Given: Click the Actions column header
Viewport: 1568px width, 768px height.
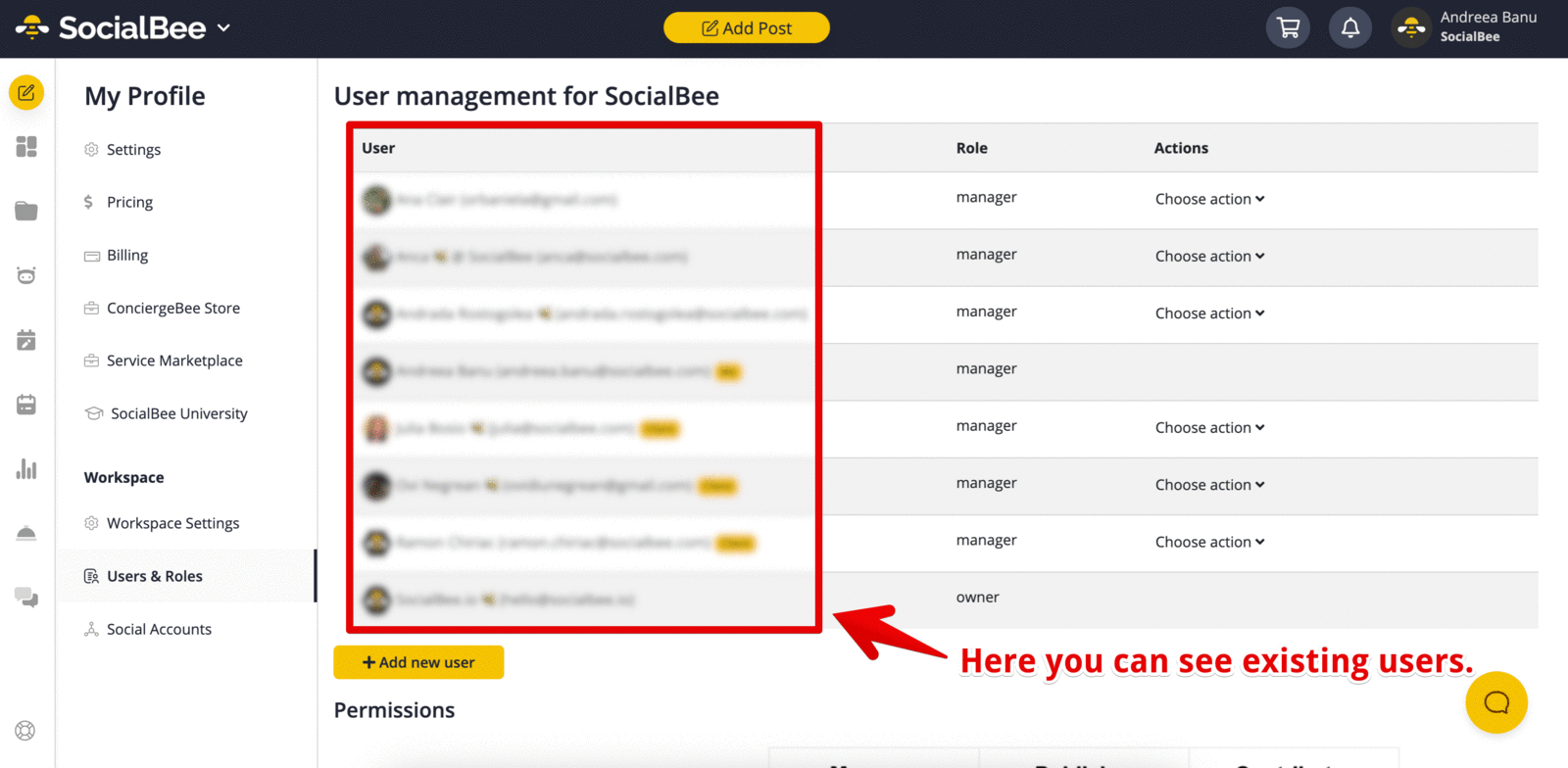Looking at the screenshot, I should 1181,148.
